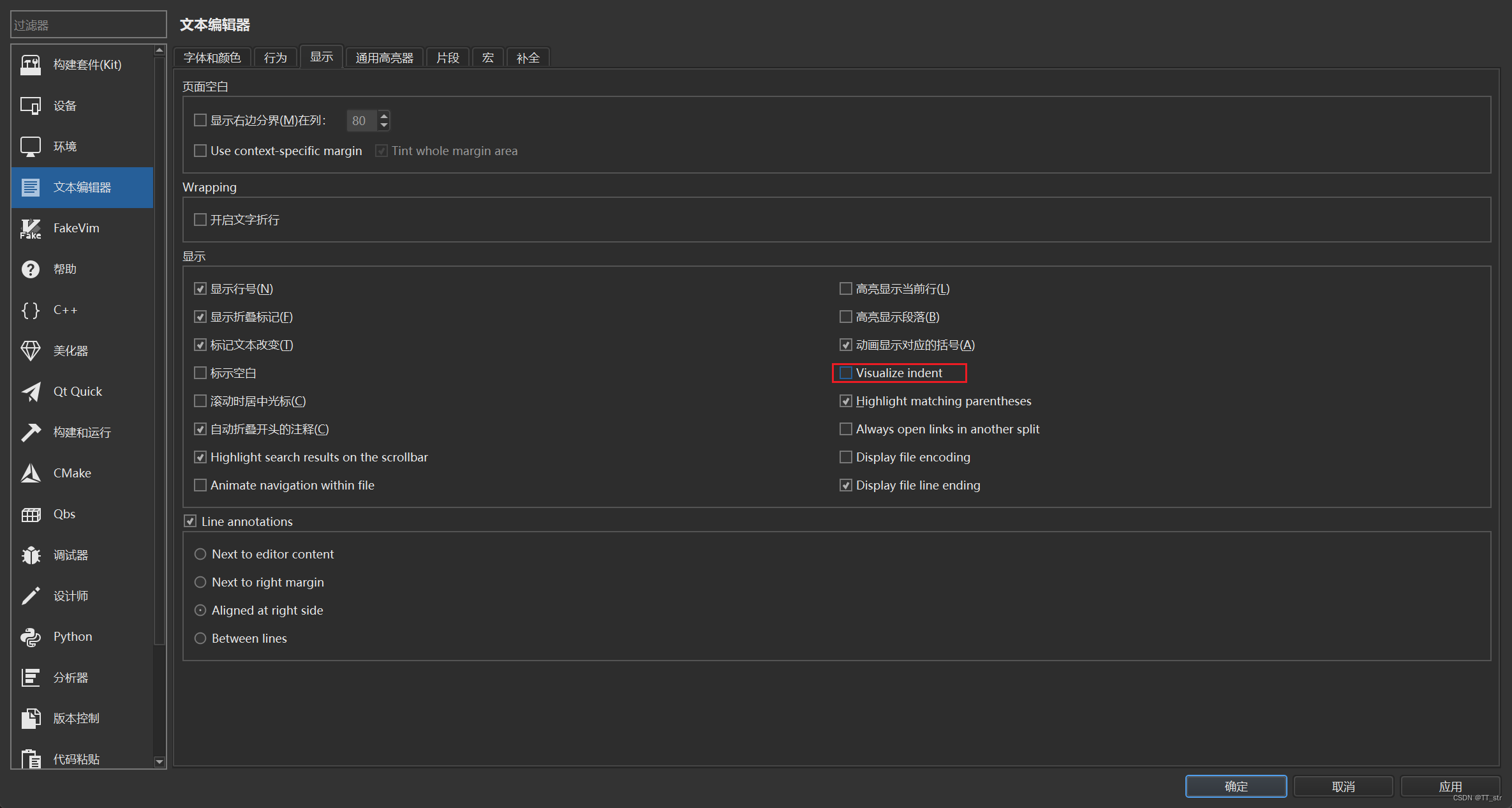Open the C++ braces icon
The height and width of the screenshot is (808, 1512).
[31, 310]
